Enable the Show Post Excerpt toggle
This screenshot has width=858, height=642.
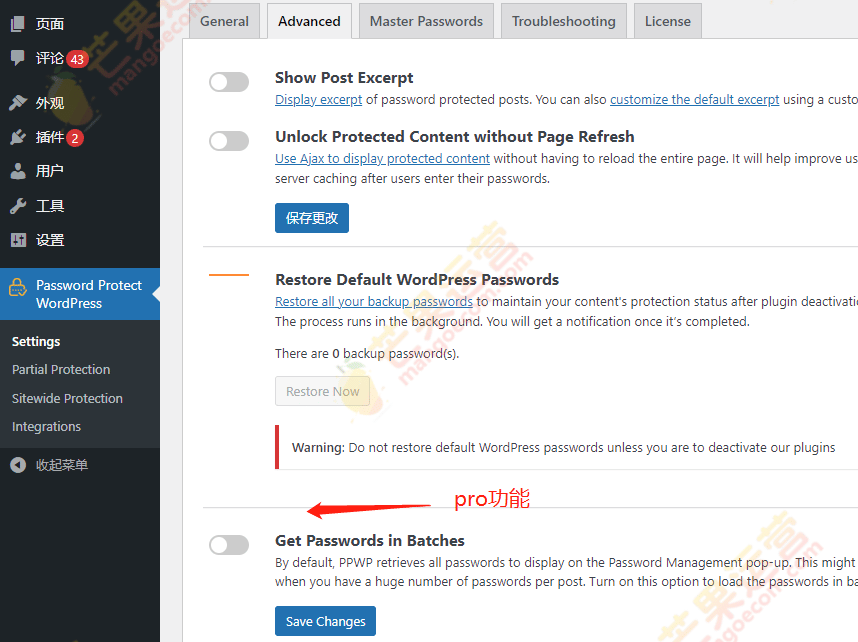click(229, 82)
